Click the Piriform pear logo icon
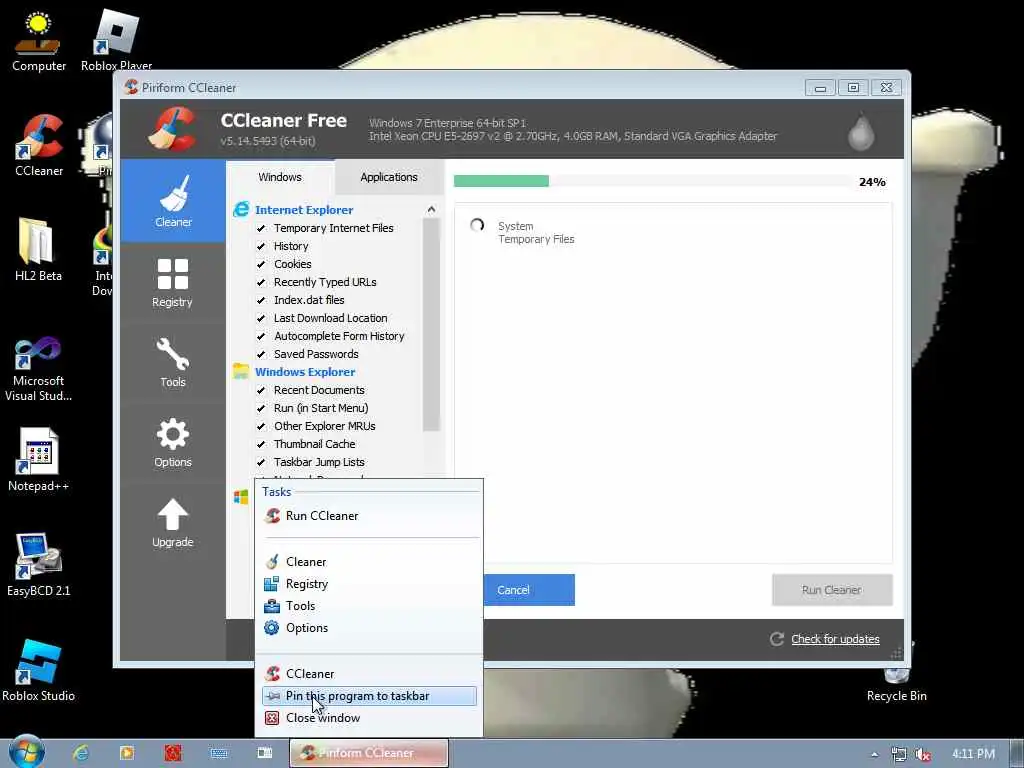 click(x=861, y=131)
